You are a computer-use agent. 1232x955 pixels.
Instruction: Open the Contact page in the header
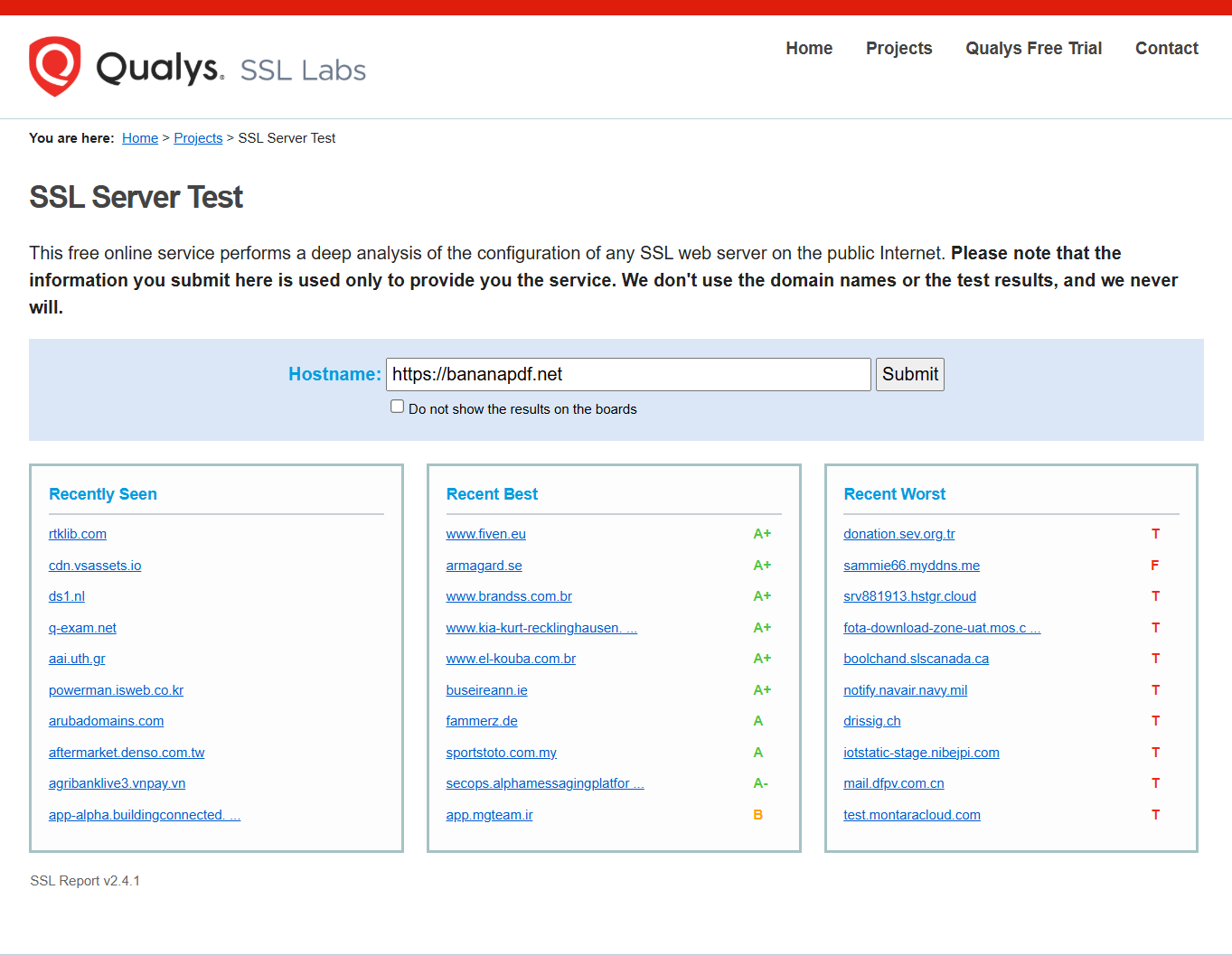click(x=1166, y=49)
